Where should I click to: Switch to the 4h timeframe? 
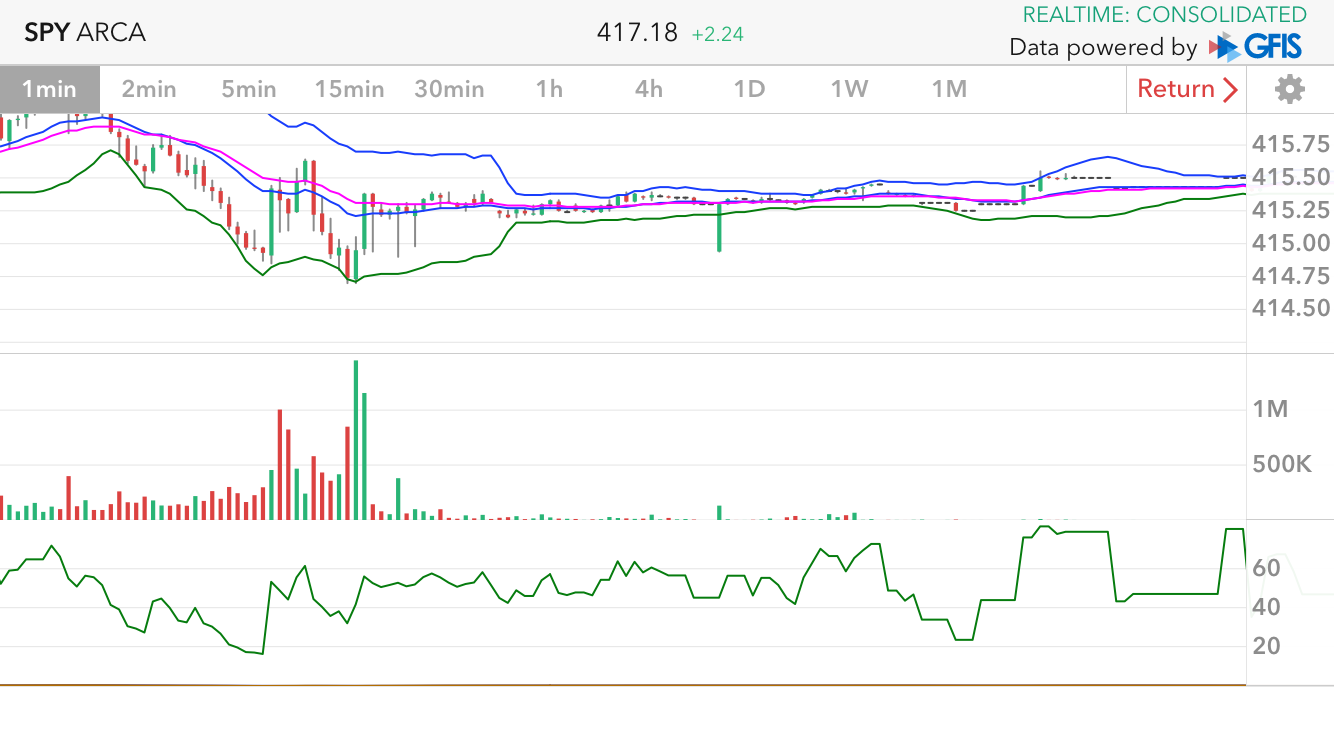click(649, 89)
